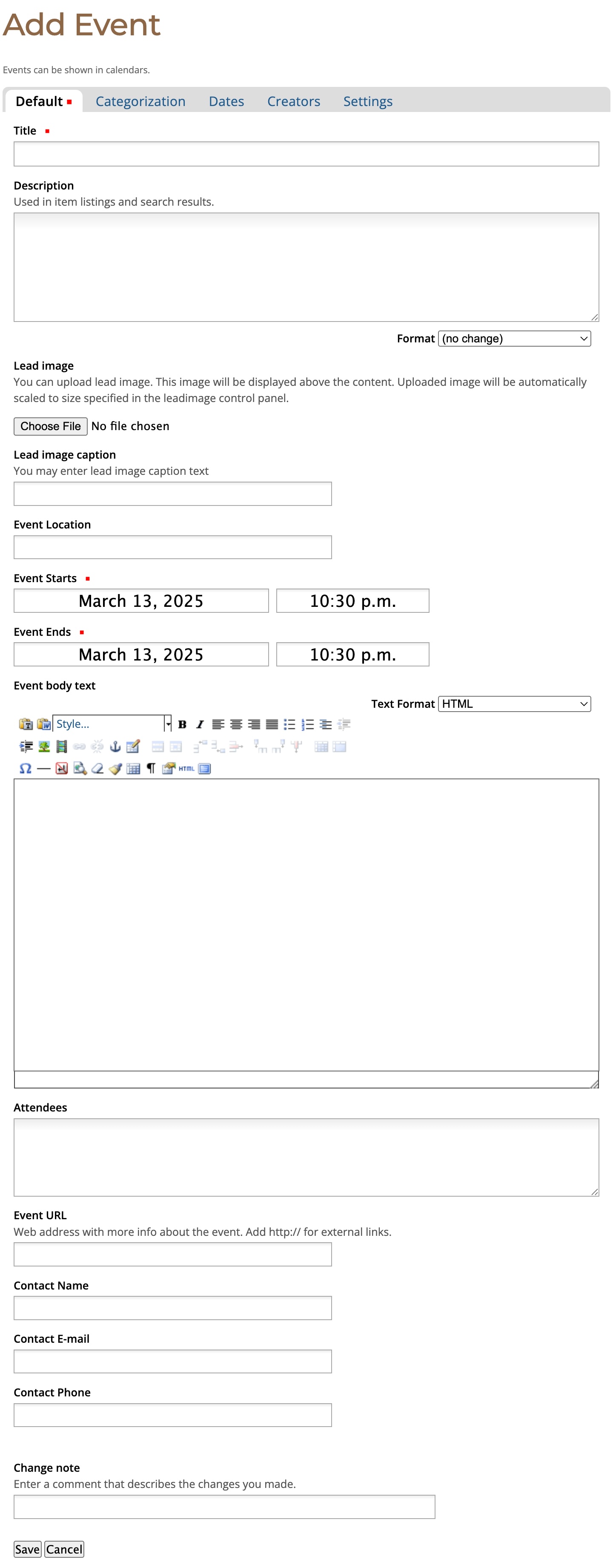Viewport: 613px width, 1568px height.
Task: Click the Event Starts date field
Action: 141,601
